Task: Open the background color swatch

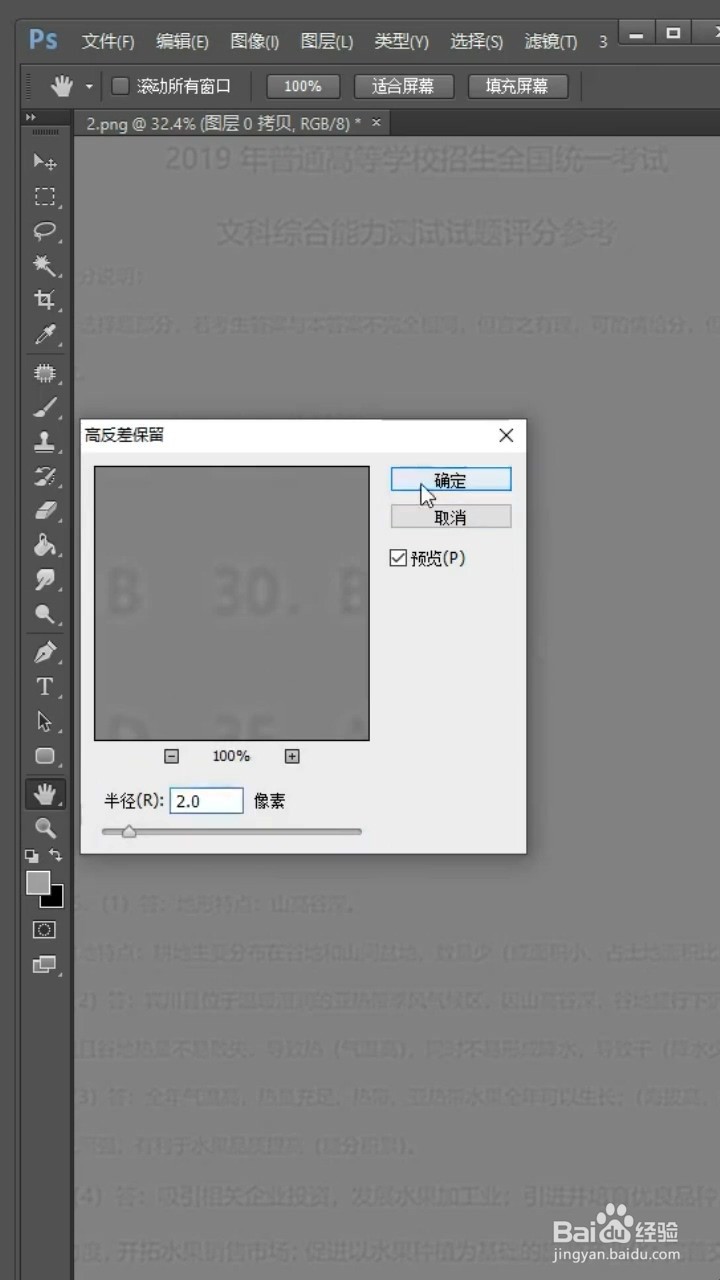Action: pos(56,898)
